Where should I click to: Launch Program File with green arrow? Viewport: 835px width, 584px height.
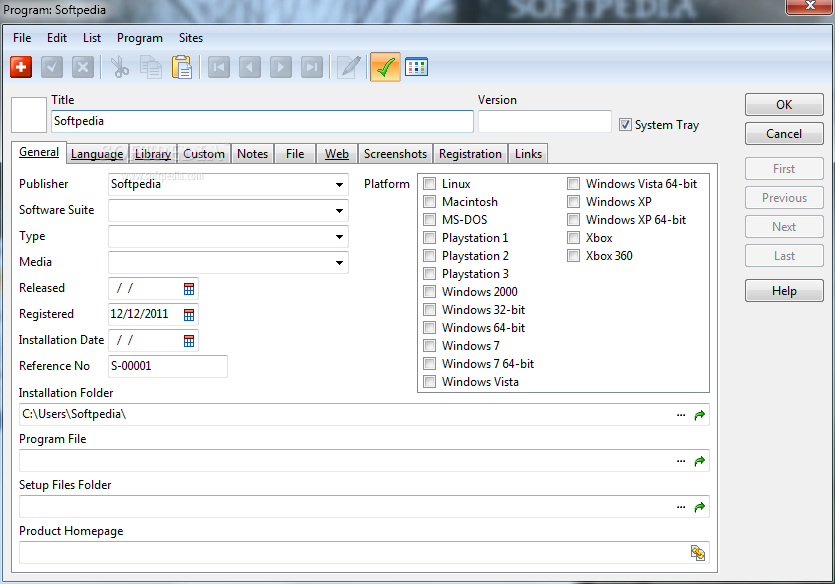coord(700,461)
